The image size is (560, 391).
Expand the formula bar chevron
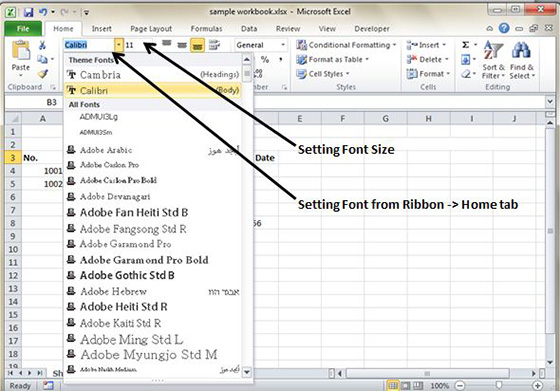pos(550,102)
